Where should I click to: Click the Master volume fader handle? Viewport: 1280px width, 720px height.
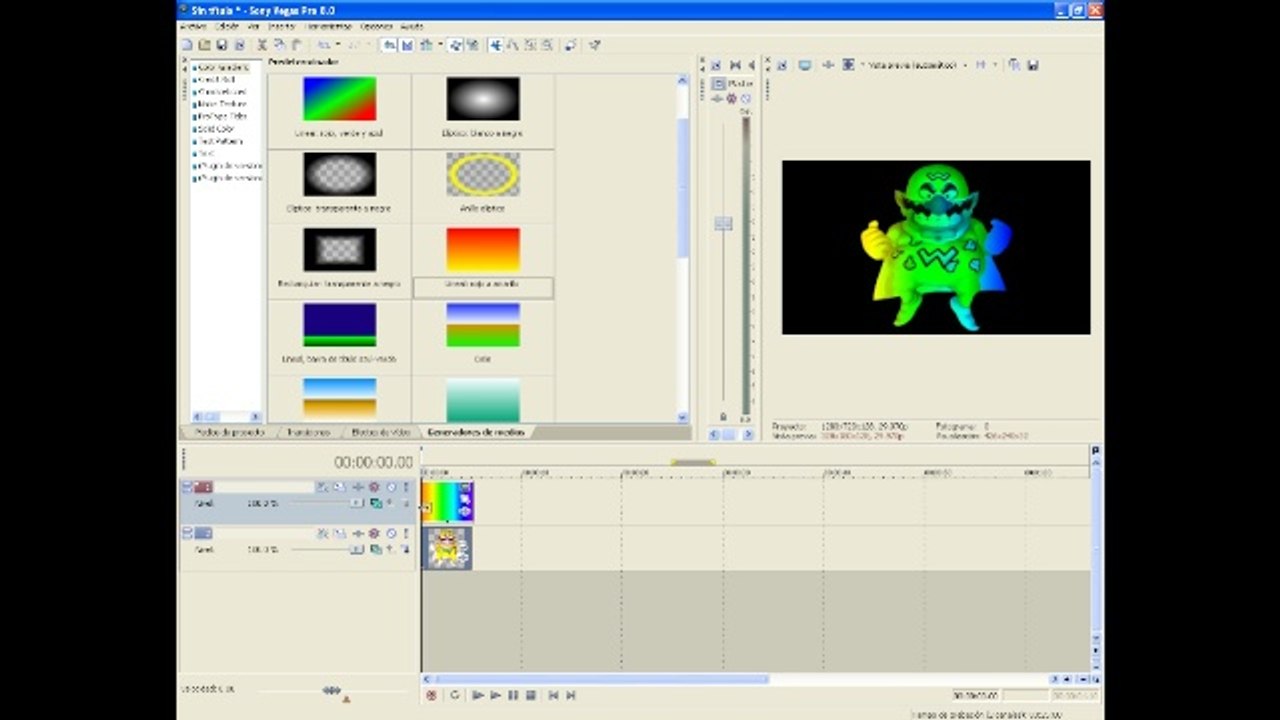click(723, 223)
